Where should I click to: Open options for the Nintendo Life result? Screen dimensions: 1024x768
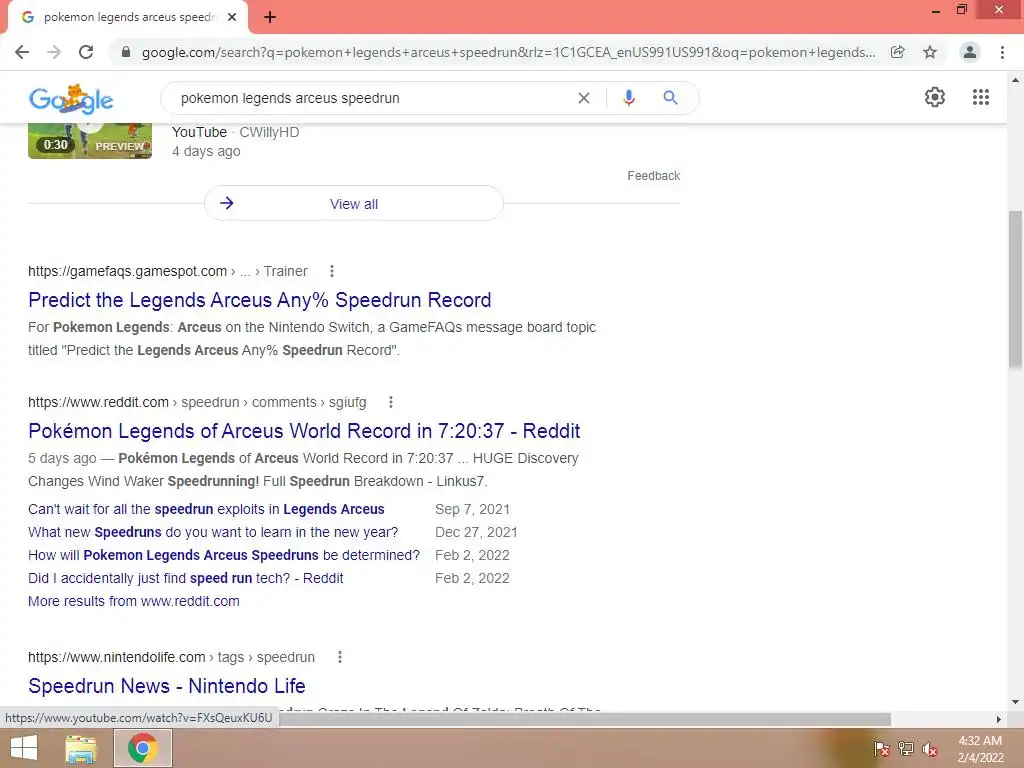340,657
